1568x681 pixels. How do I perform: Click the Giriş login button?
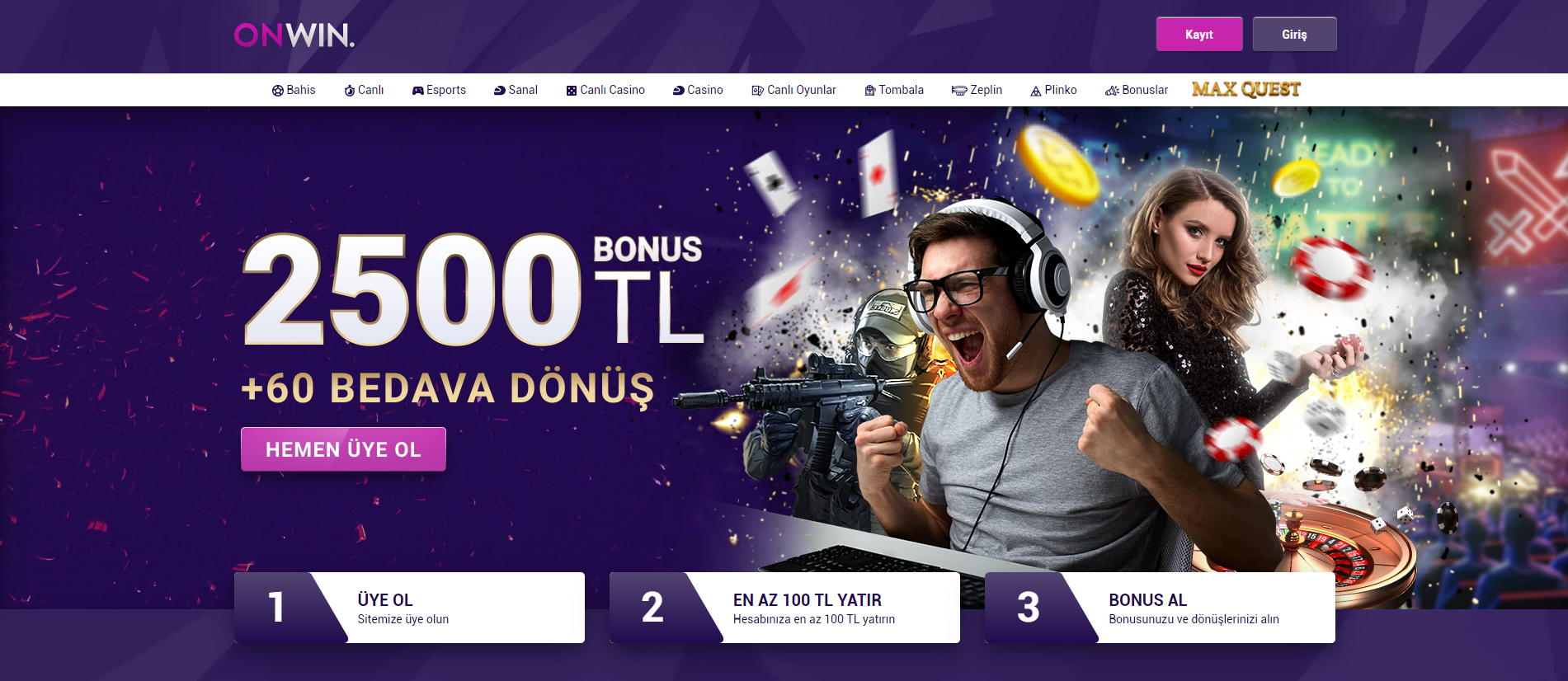click(x=1294, y=35)
